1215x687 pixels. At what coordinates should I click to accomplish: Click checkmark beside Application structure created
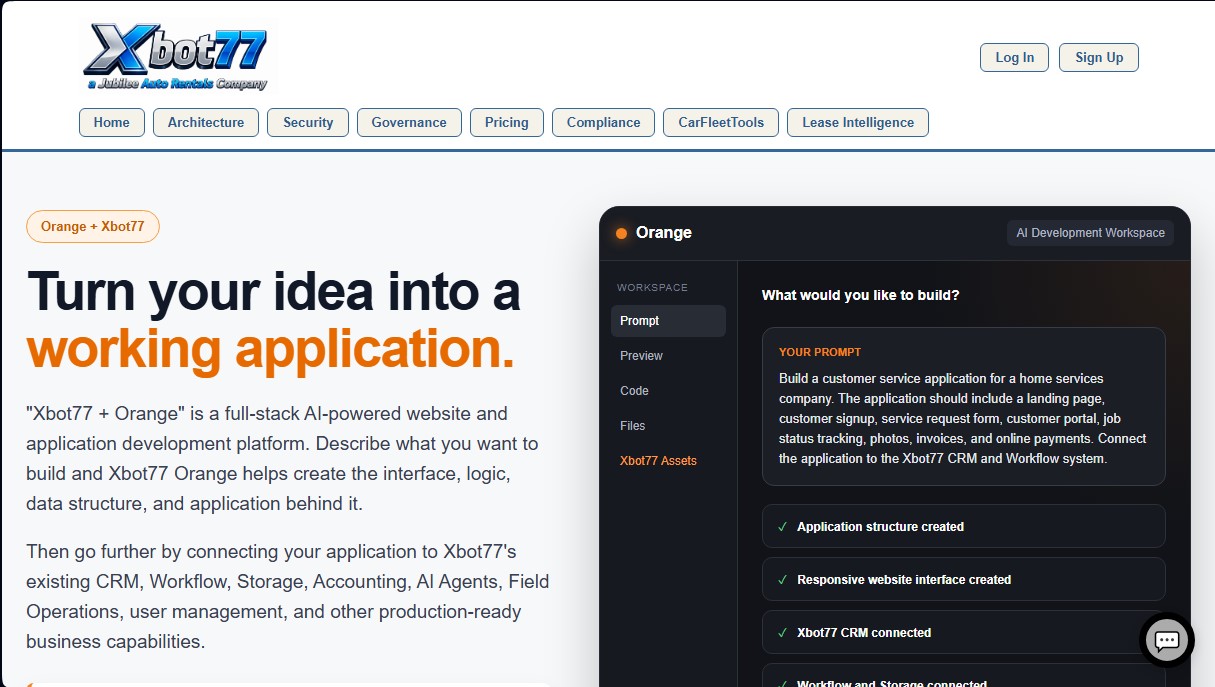click(x=782, y=527)
